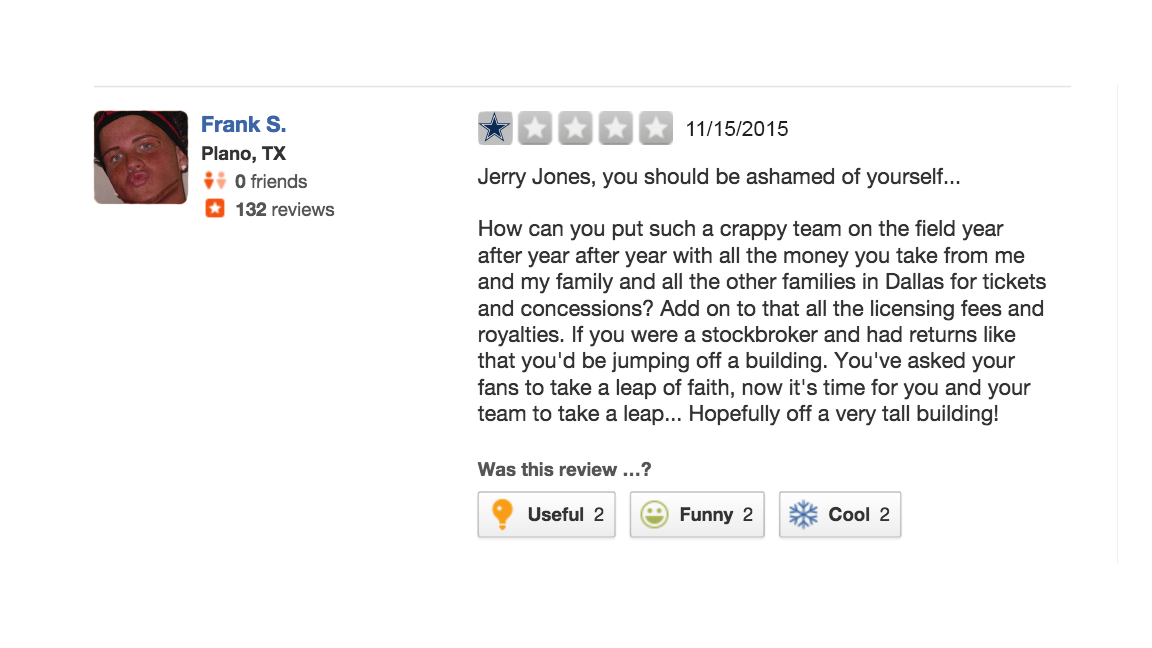Mark the review as Funny
The image size is (1152, 648).
pos(697,515)
